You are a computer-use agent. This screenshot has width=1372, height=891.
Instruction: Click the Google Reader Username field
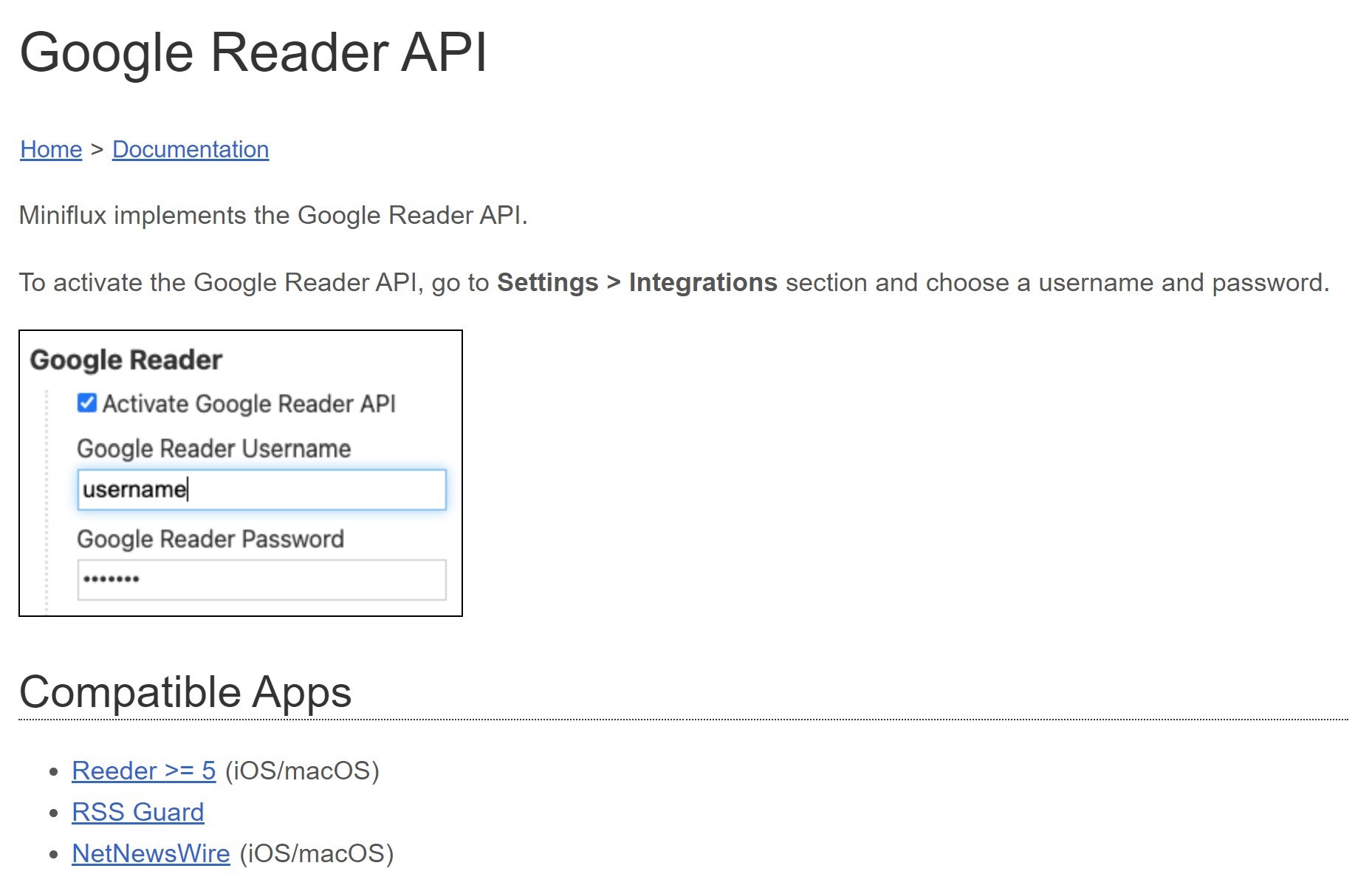[262, 489]
